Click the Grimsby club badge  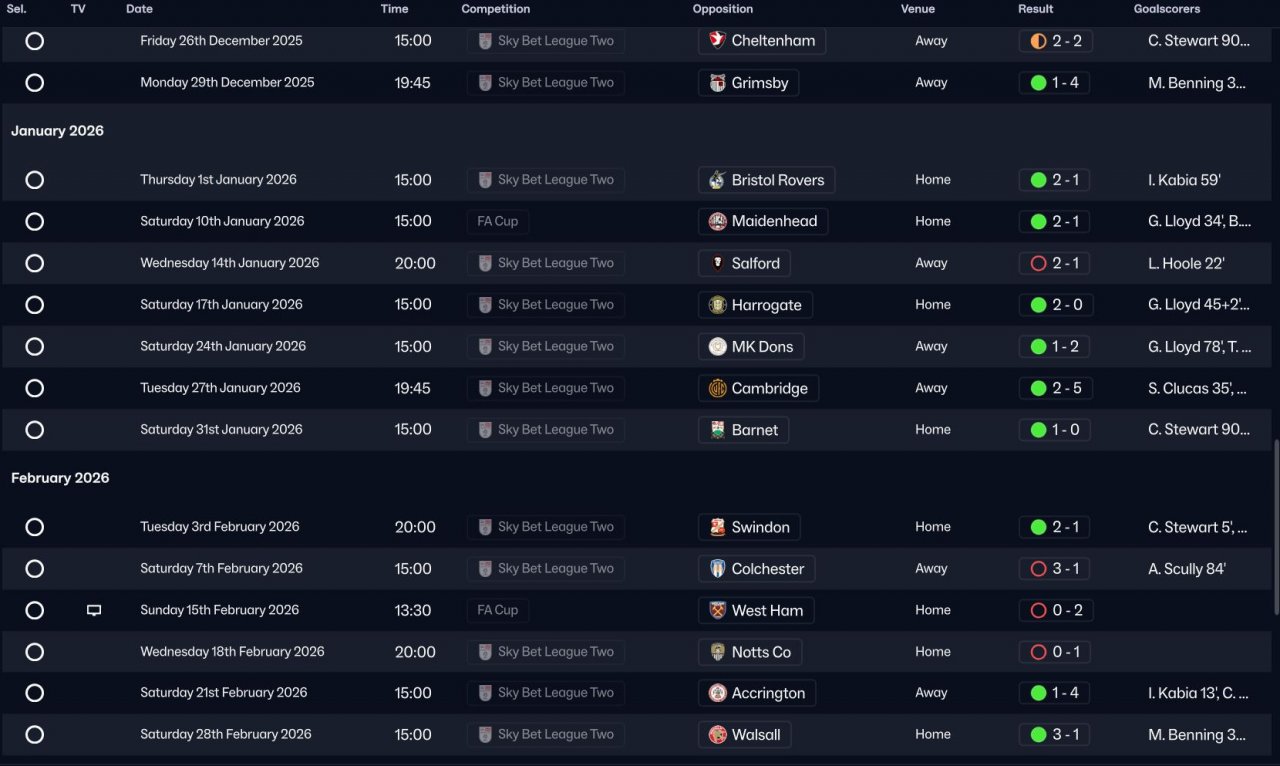tap(717, 83)
